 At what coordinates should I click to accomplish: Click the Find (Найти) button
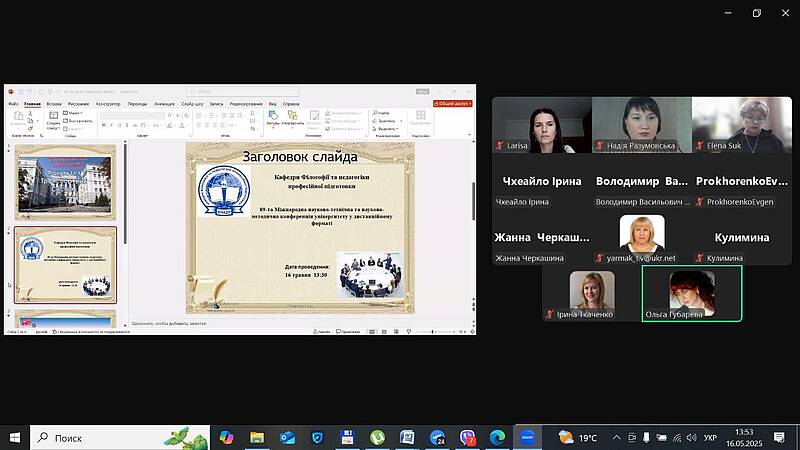tap(385, 113)
